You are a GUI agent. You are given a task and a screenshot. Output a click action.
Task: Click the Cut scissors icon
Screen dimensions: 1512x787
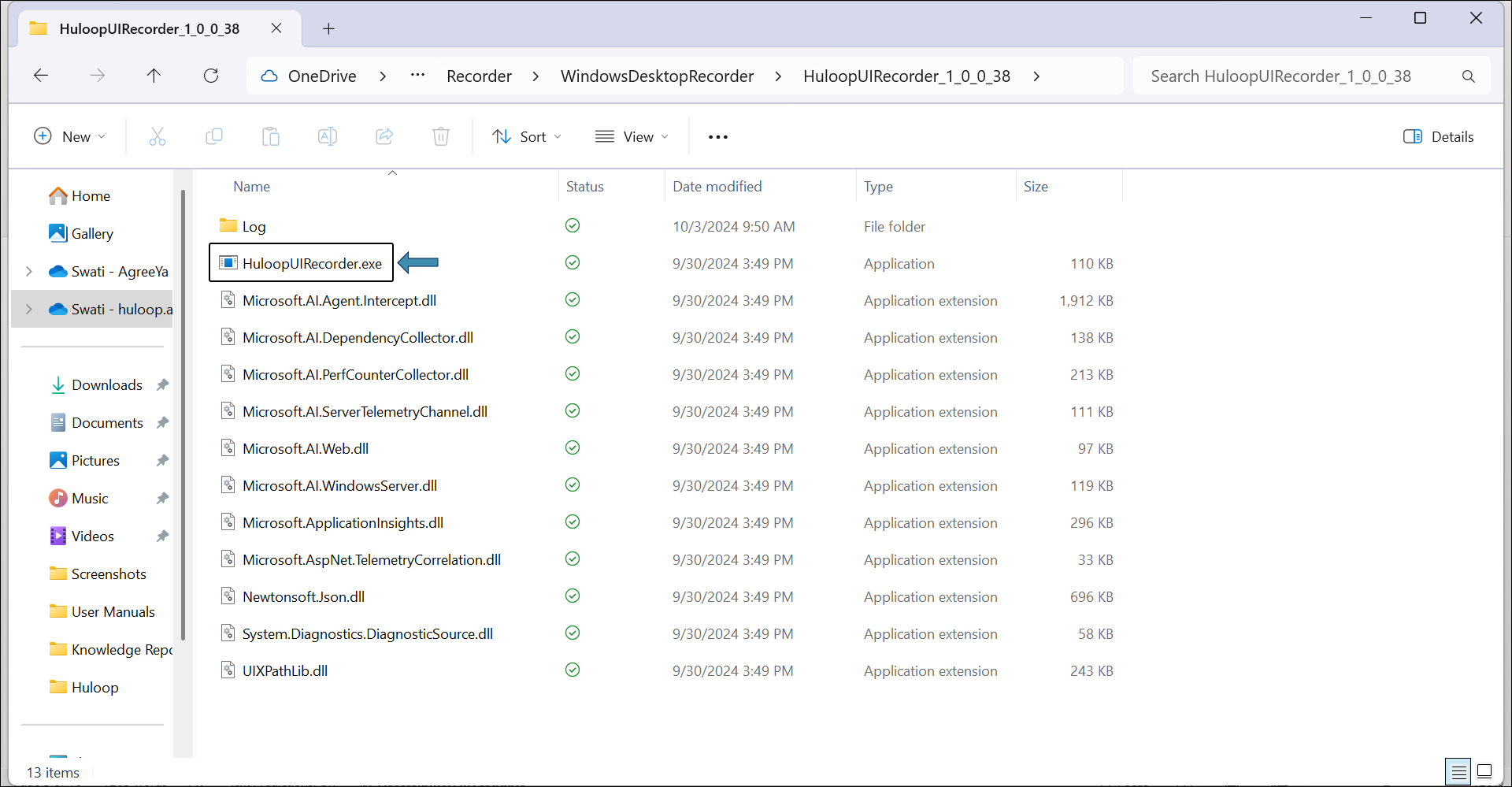coord(157,137)
